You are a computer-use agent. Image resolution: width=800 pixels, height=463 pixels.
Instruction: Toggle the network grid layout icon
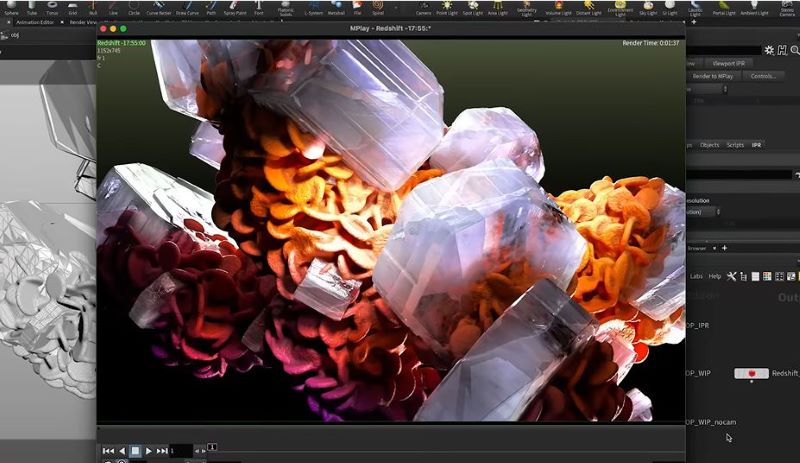(779, 276)
